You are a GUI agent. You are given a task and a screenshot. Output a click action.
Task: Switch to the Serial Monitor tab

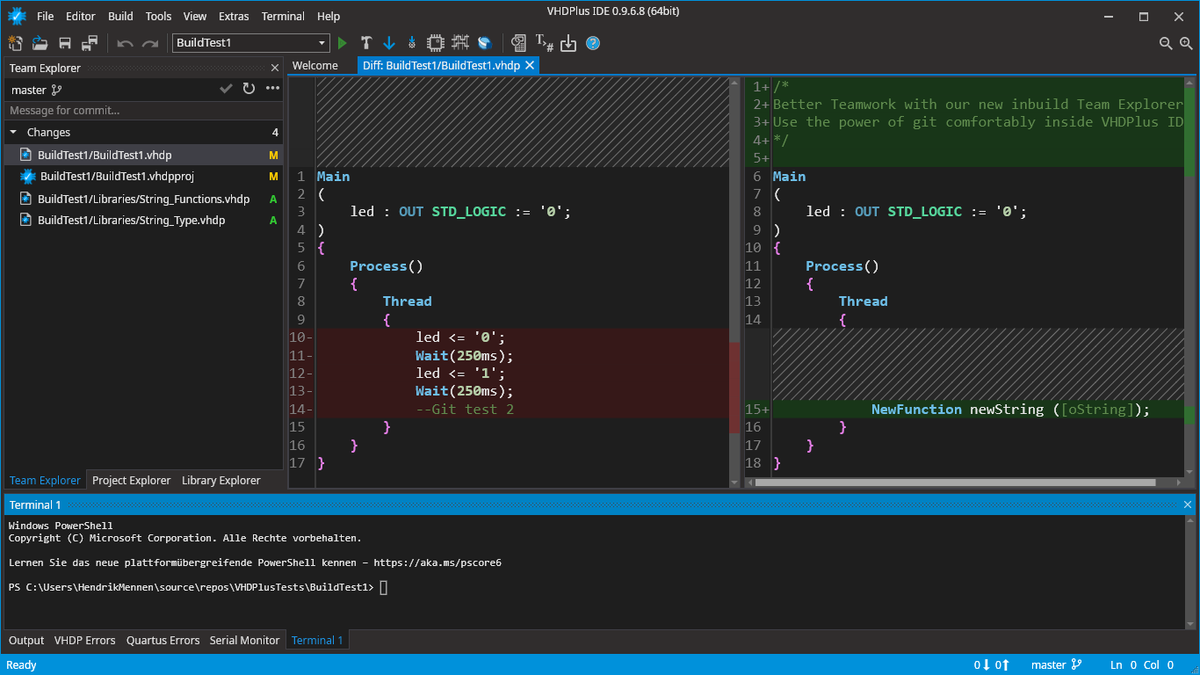pos(245,640)
